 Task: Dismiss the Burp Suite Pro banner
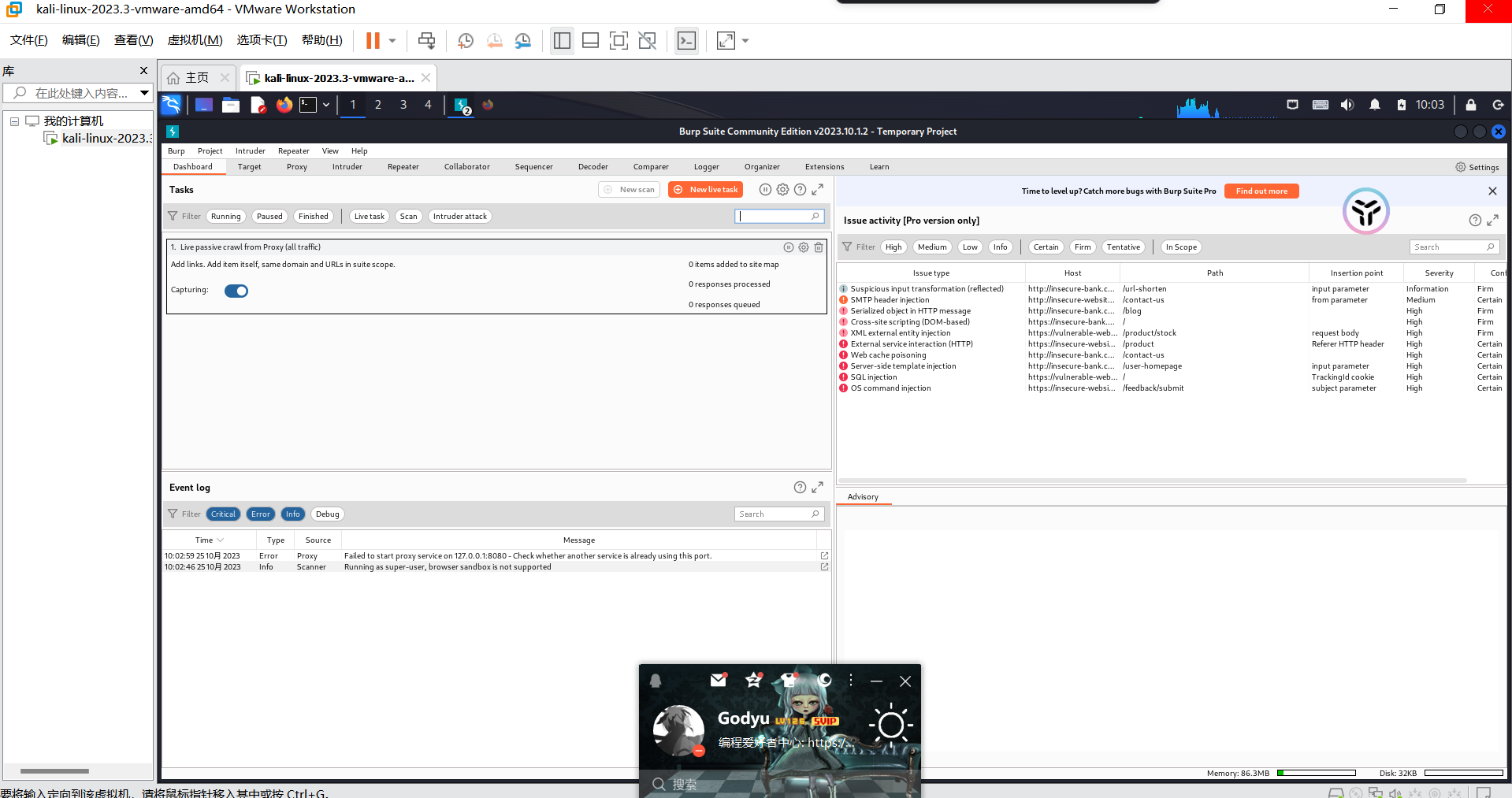(x=1492, y=191)
